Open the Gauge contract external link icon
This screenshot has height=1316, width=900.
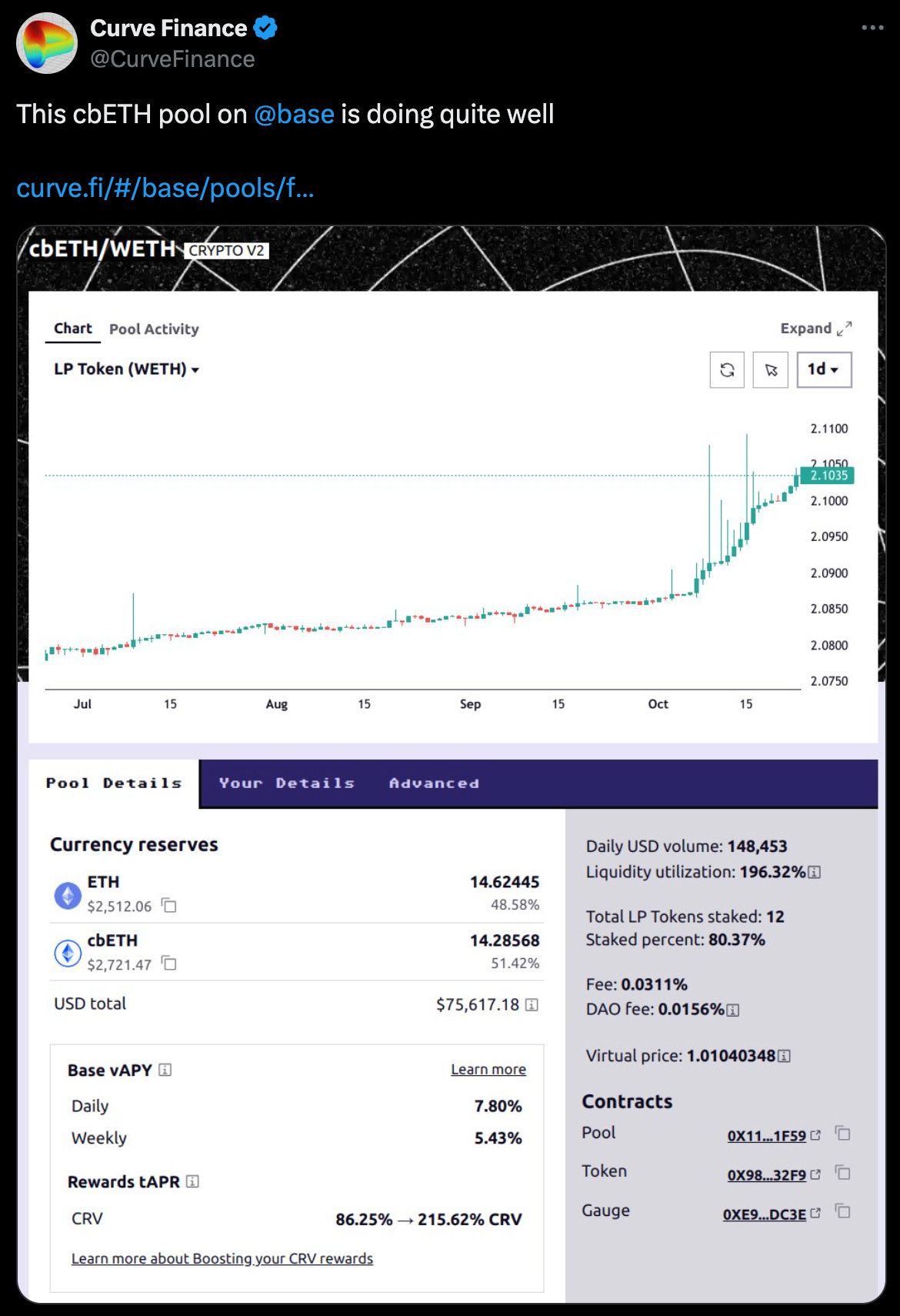click(816, 1213)
